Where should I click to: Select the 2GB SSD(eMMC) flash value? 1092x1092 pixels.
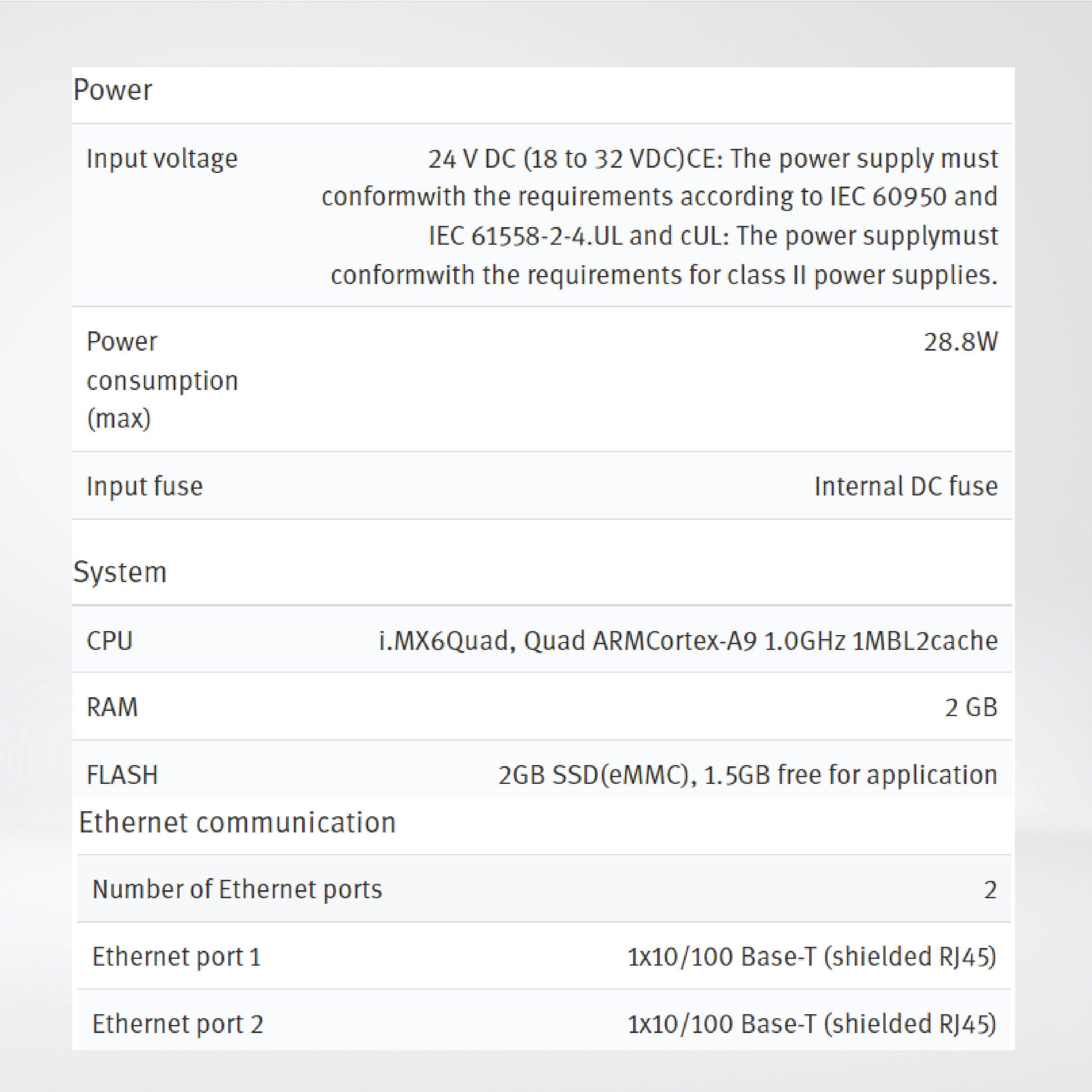747,775
